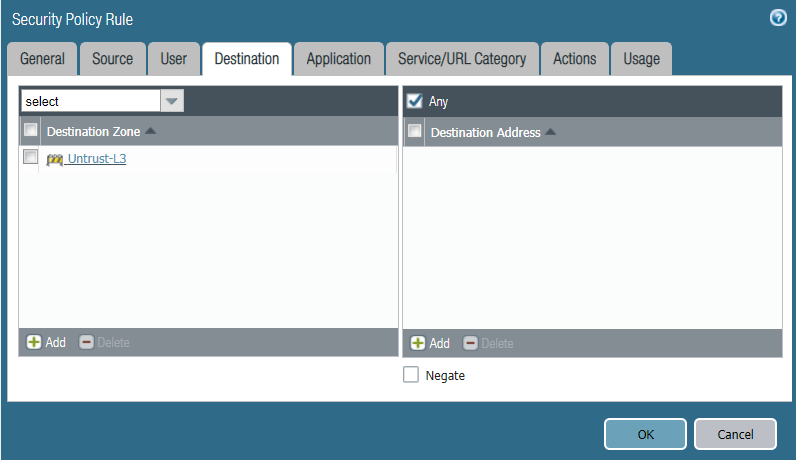Click the Delete button under Destination Address
The width and height of the screenshot is (796, 460).
488,343
